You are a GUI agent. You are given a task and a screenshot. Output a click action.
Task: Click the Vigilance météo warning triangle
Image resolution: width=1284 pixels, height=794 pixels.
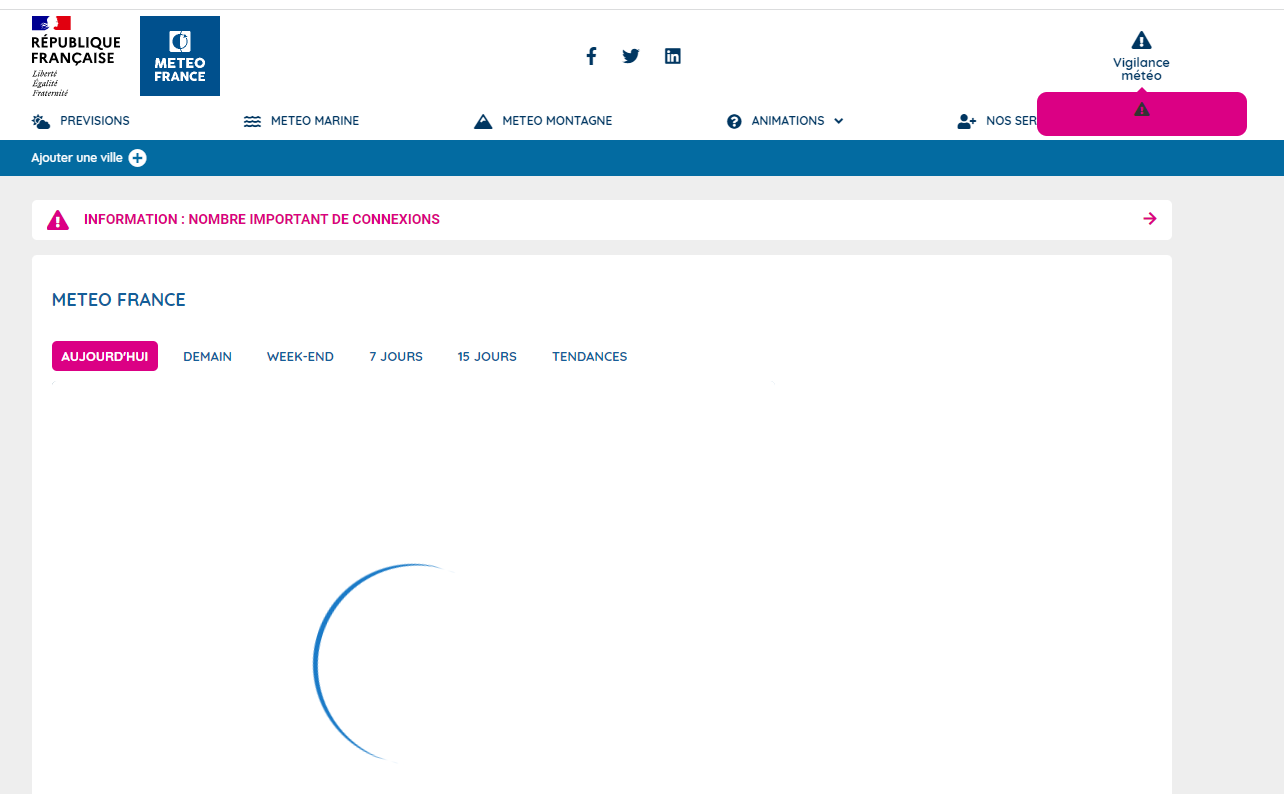point(1141,40)
